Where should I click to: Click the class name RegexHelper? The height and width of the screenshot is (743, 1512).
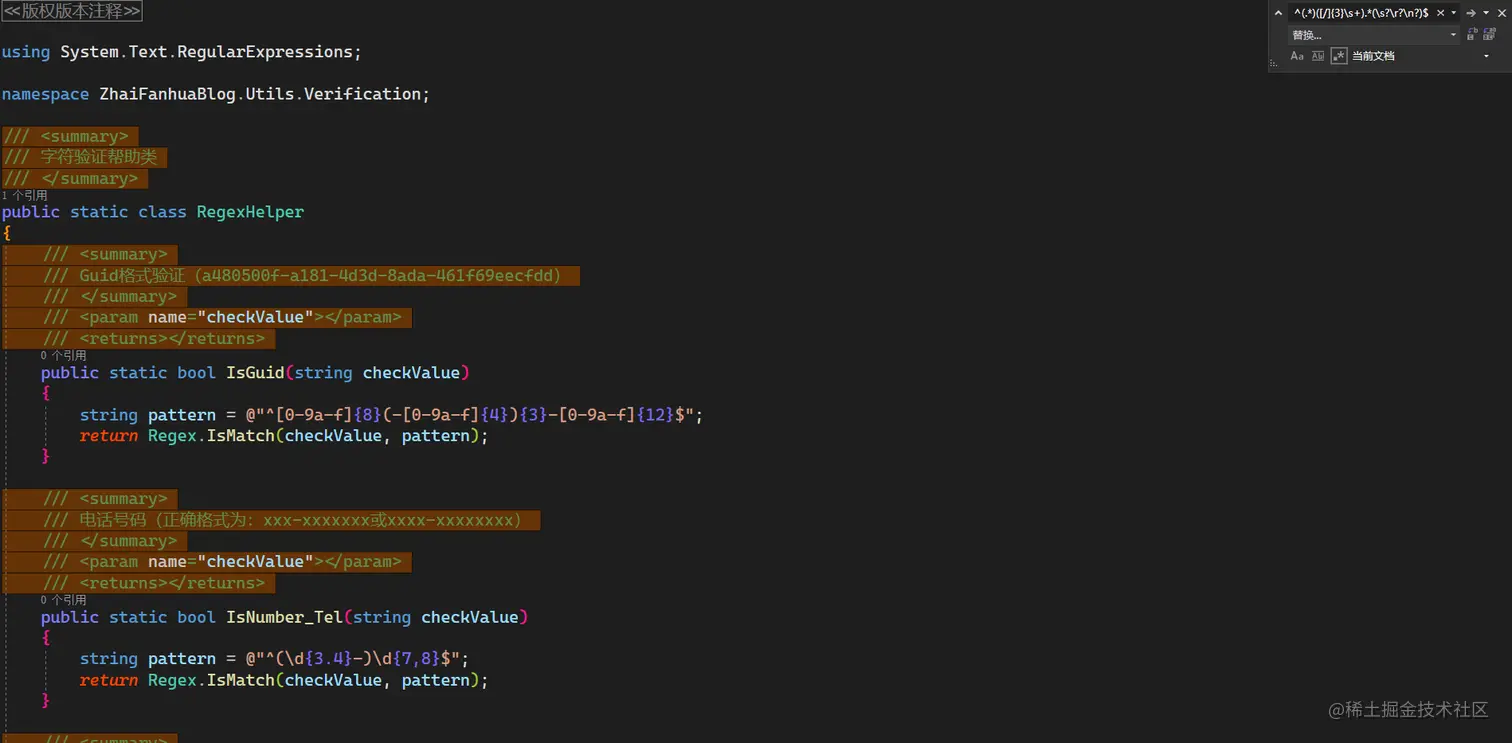click(250, 212)
